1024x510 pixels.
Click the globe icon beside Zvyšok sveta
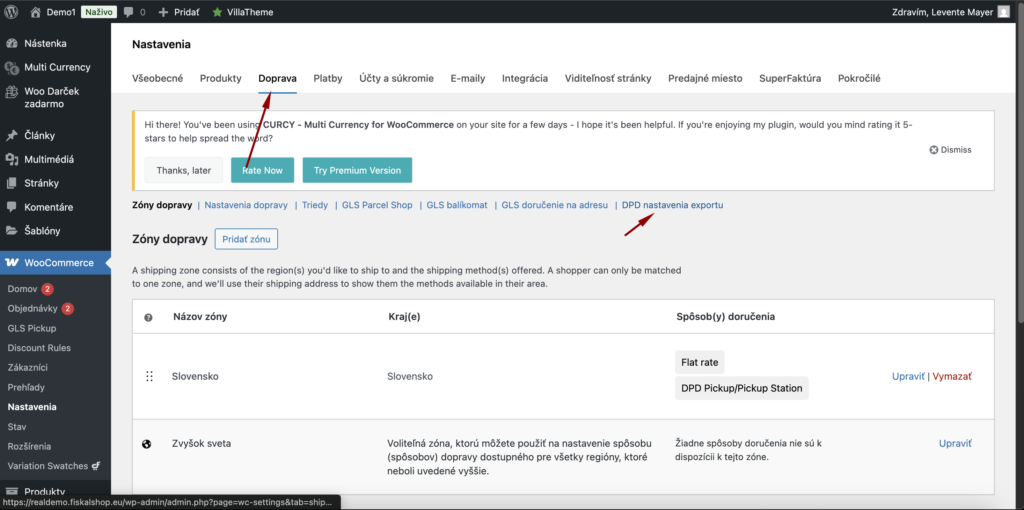(147, 443)
